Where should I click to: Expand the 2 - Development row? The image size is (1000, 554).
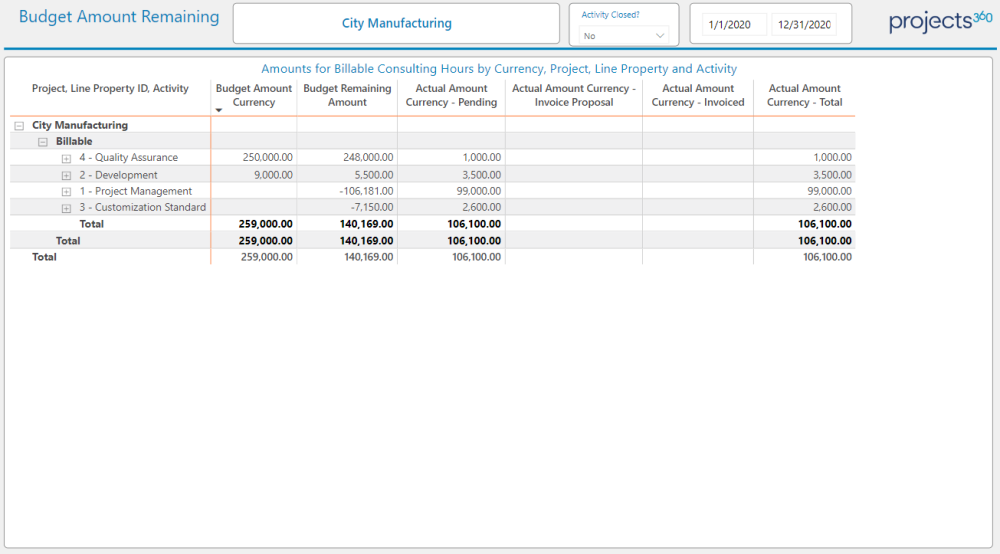[66, 175]
